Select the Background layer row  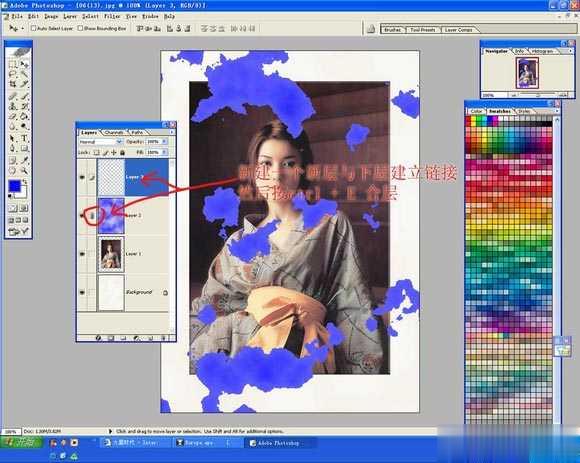click(123, 292)
